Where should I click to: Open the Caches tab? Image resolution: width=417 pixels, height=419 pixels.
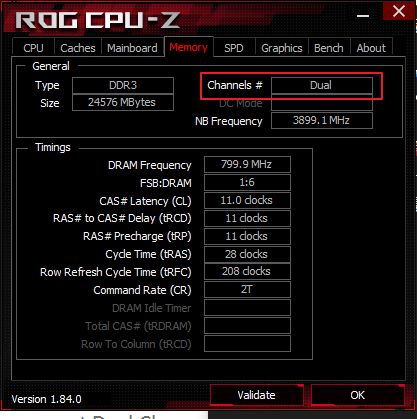(x=78, y=48)
